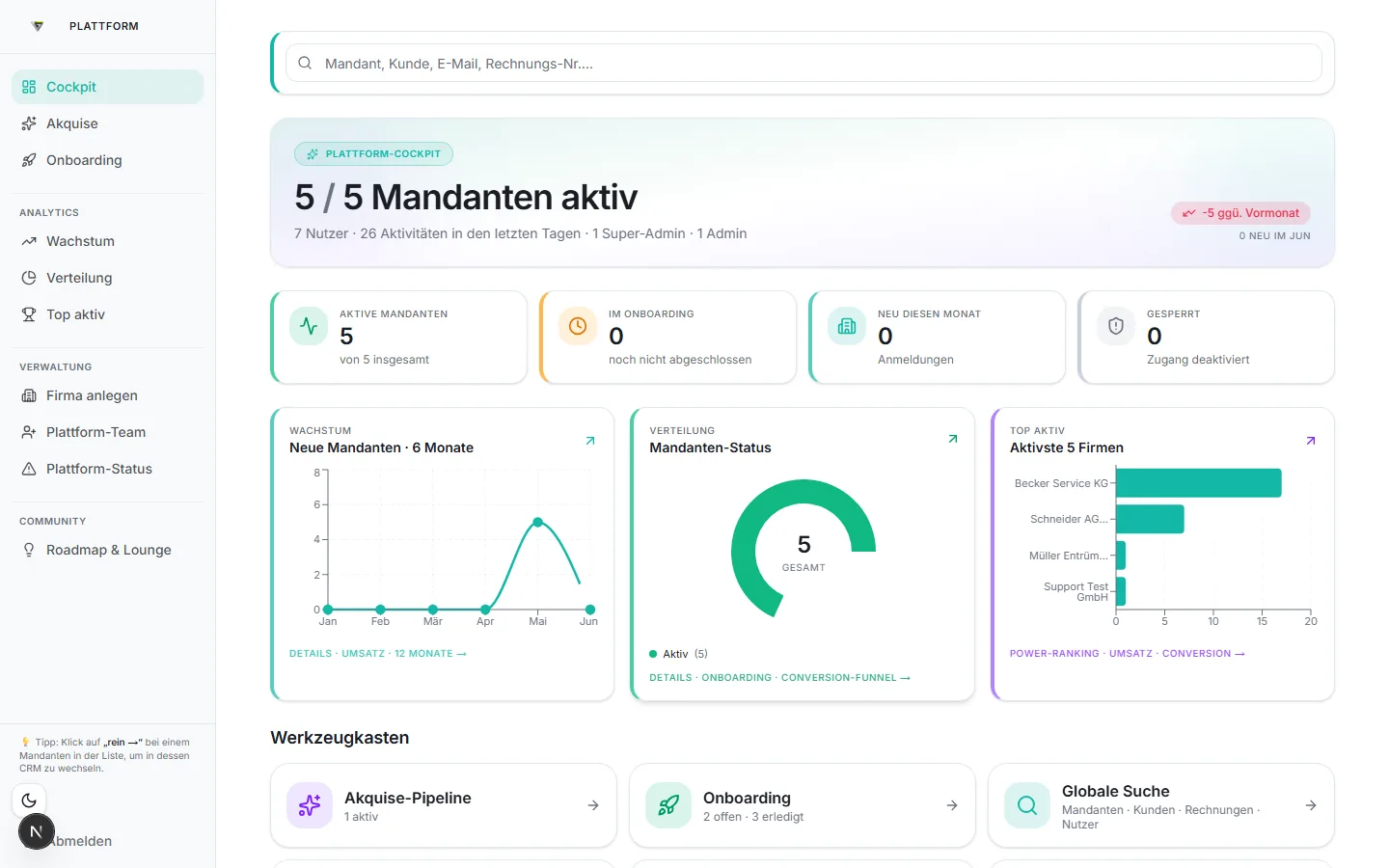Open the Globale Suche tool card
The width and height of the screenshot is (1389, 868).
1161,805
